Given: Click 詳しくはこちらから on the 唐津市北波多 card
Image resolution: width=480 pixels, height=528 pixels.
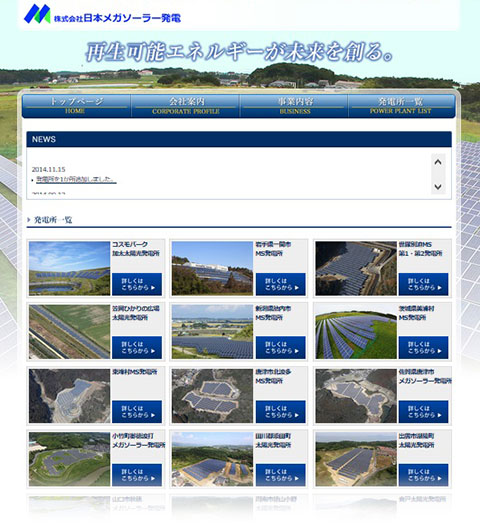Looking at the screenshot, I should (281, 411).
